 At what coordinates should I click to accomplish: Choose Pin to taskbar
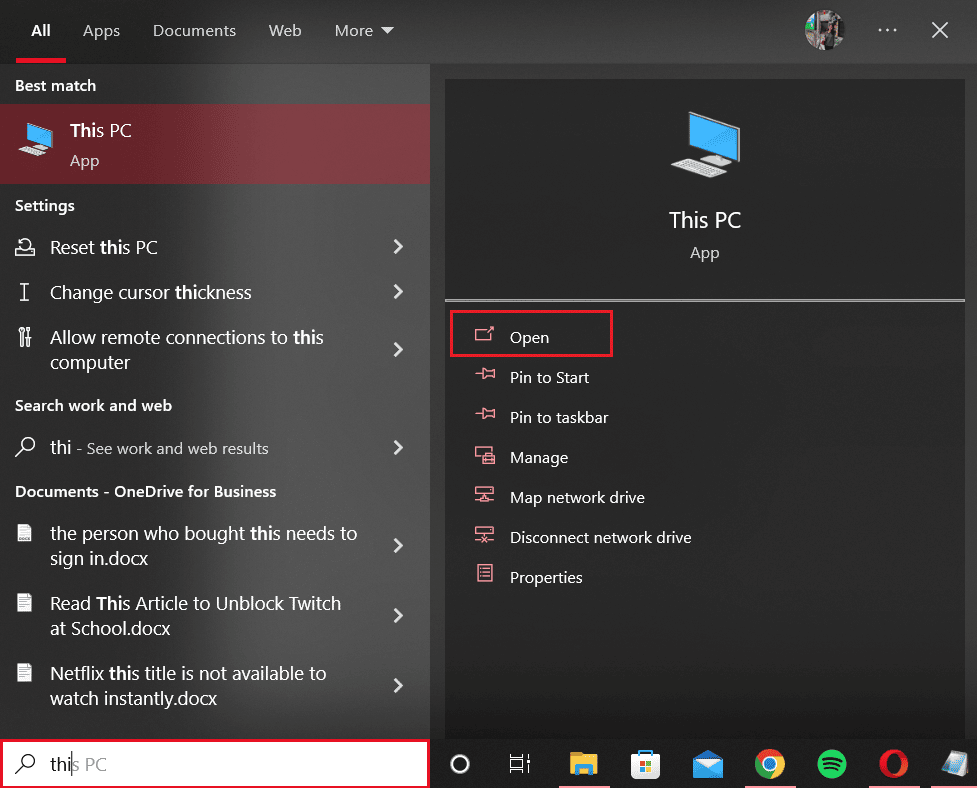(x=559, y=417)
